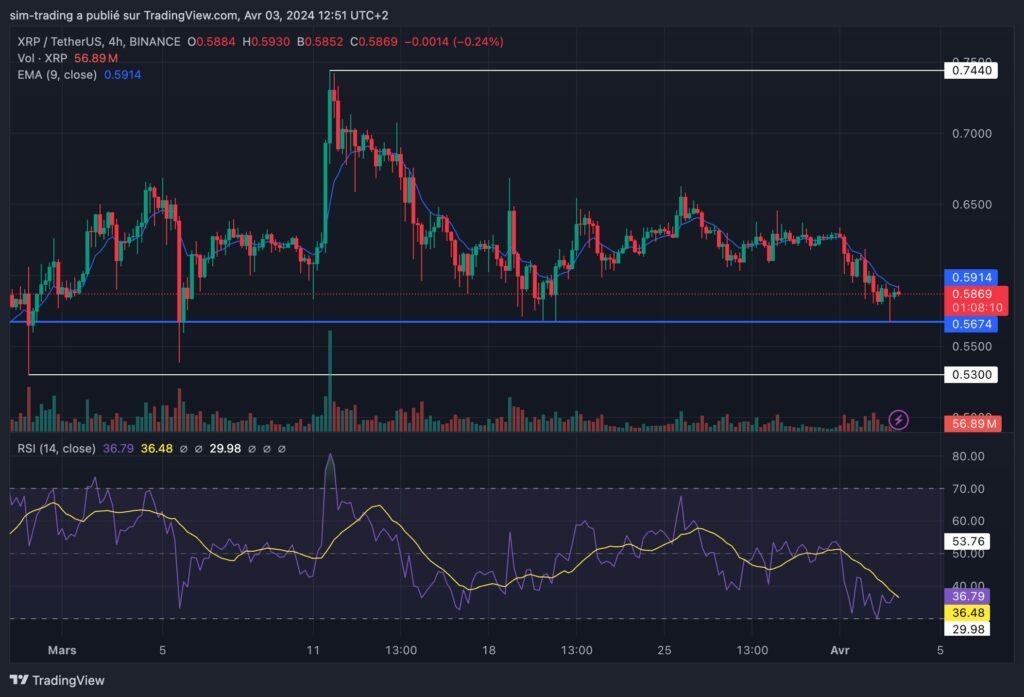1024x697 pixels.
Task: Click the red 56.89M volume axis label
Action: tap(973, 423)
